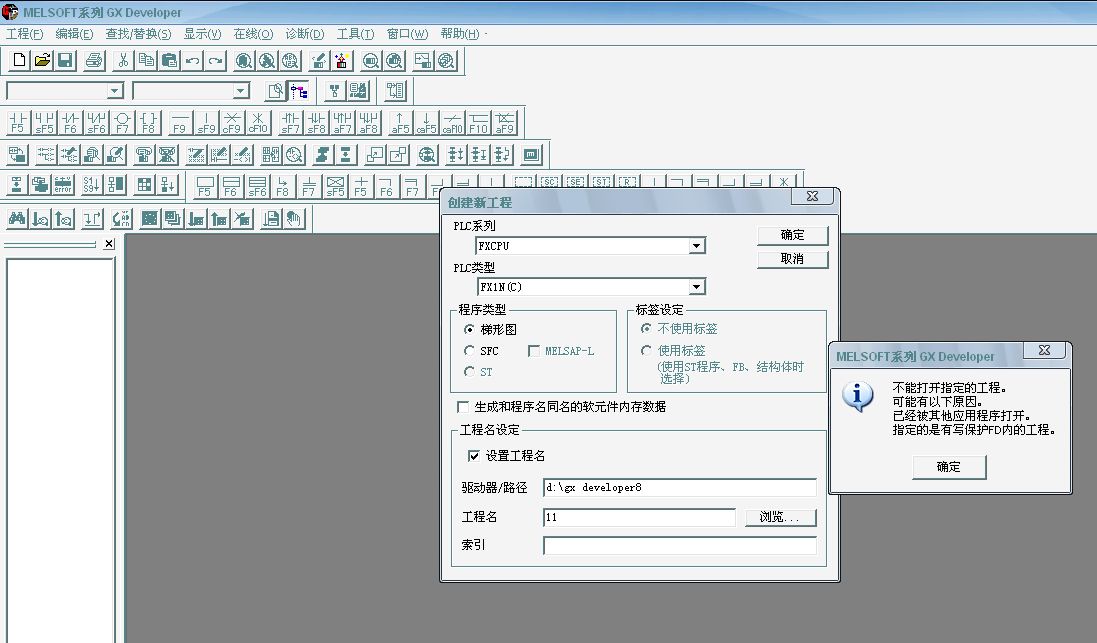Click the 浏览... browse button
This screenshot has width=1097, height=643.
tap(780, 518)
